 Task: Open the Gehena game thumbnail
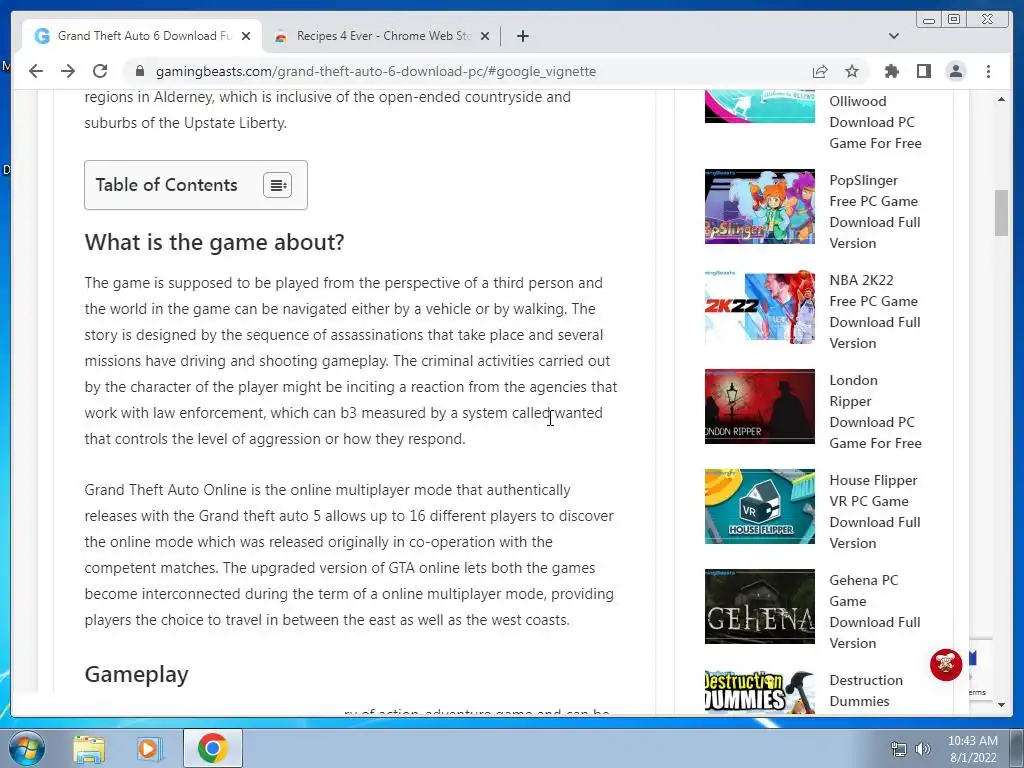[760, 606]
